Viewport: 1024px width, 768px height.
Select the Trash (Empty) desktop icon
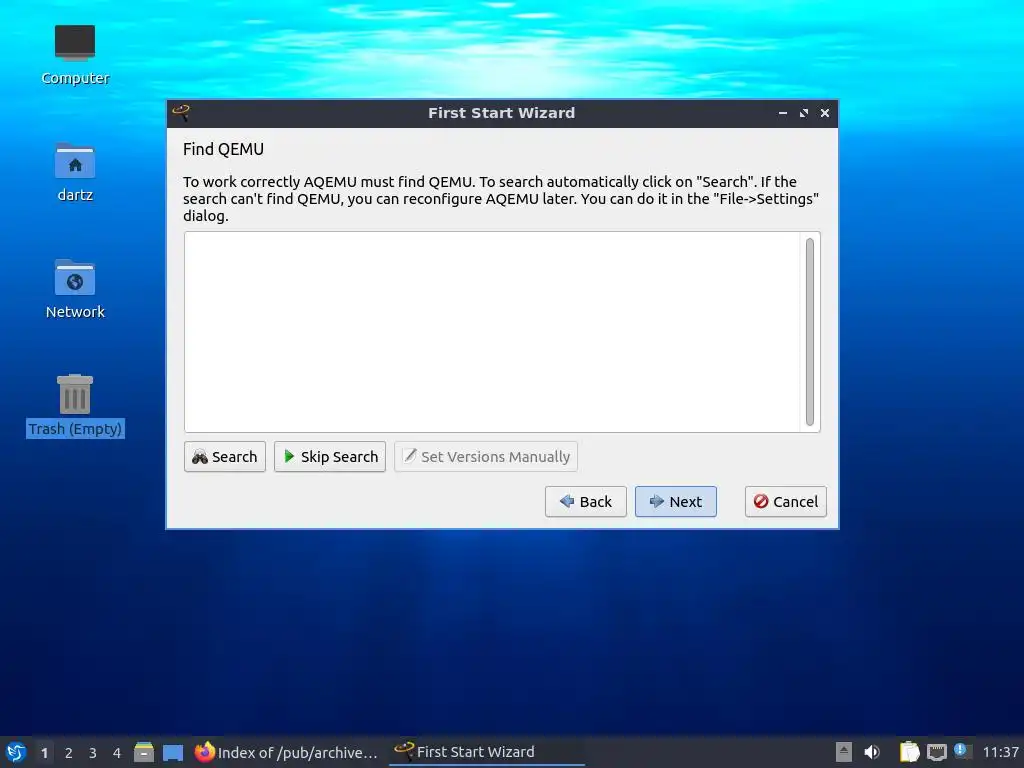[x=75, y=406]
